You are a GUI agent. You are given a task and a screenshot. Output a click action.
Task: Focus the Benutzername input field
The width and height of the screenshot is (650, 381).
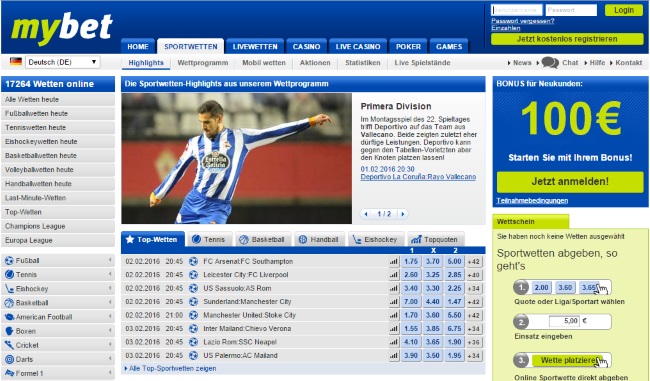point(517,10)
